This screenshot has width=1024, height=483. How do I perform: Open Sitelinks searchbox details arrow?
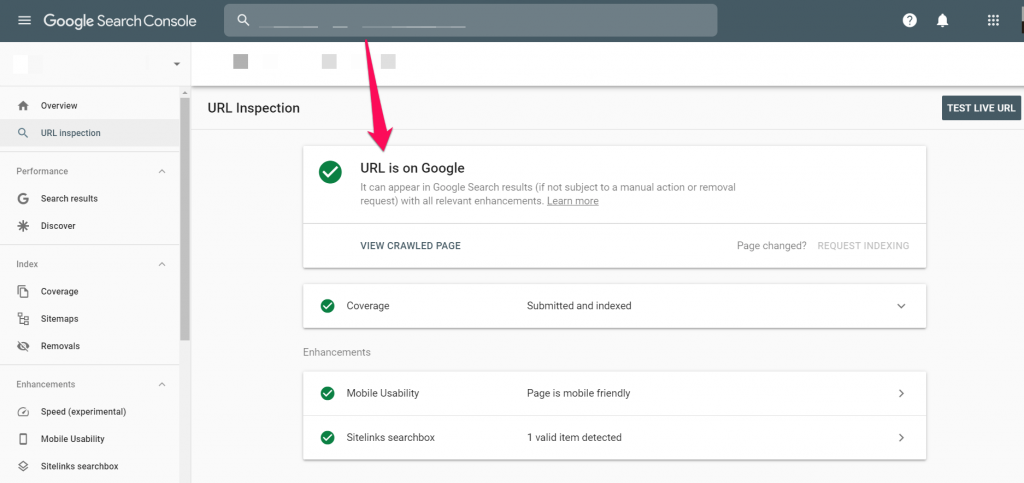[x=901, y=437]
